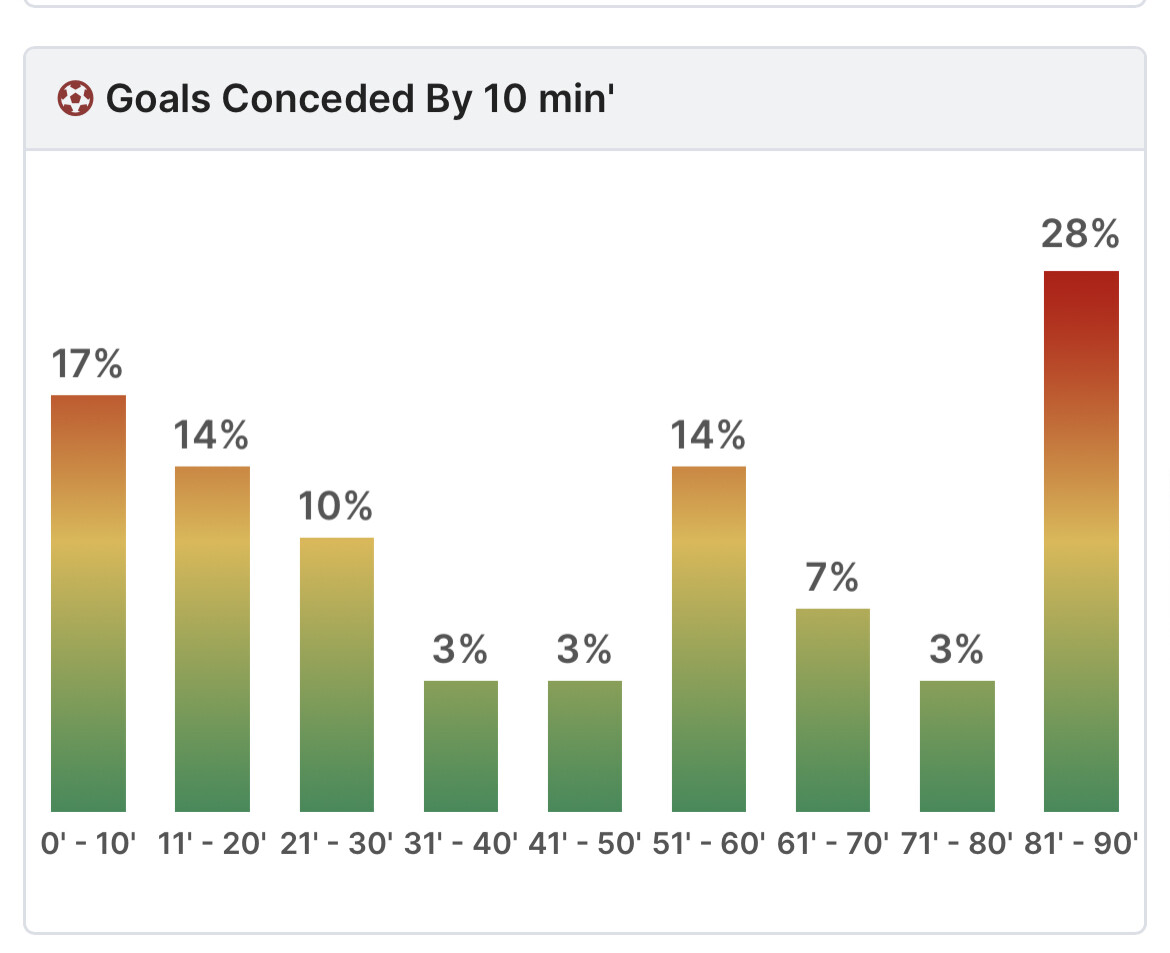Click the Goals Conceded By 10 min' title
The height and width of the screenshot is (953, 1170).
click(x=360, y=99)
